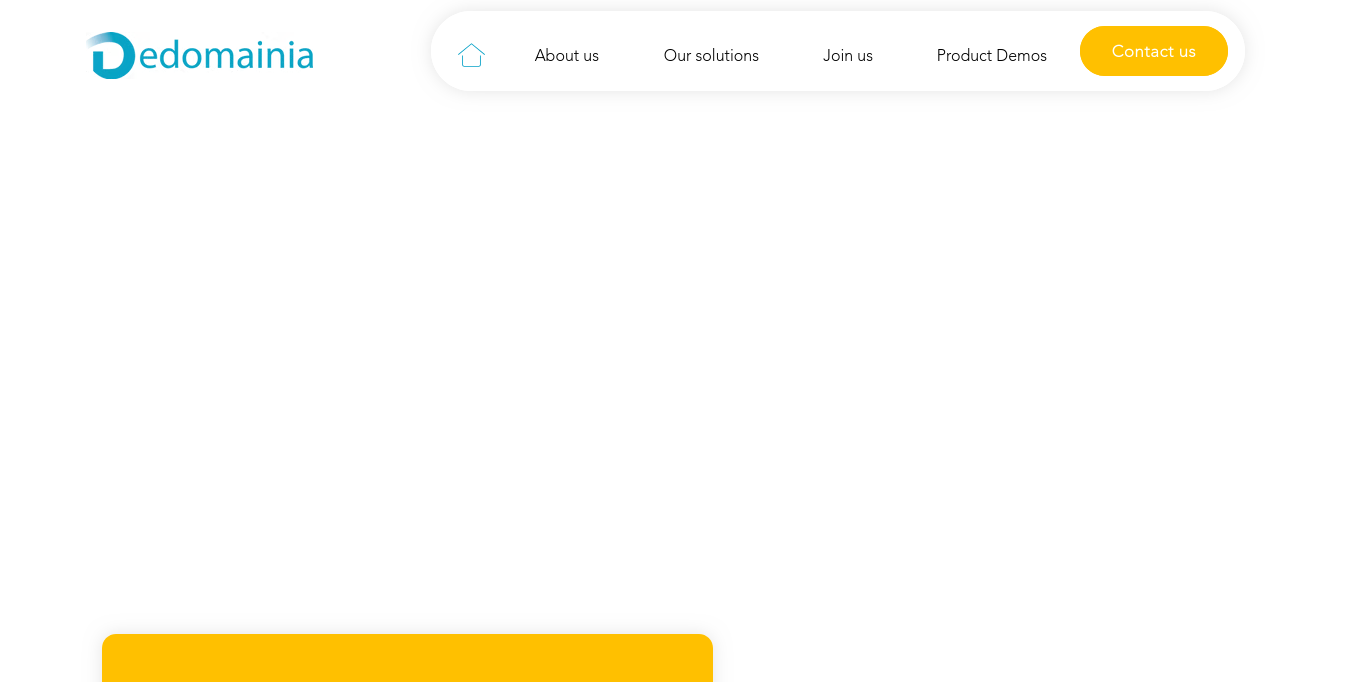
Task: Open Product Demos from the nav bar
Action: pos(991,55)
